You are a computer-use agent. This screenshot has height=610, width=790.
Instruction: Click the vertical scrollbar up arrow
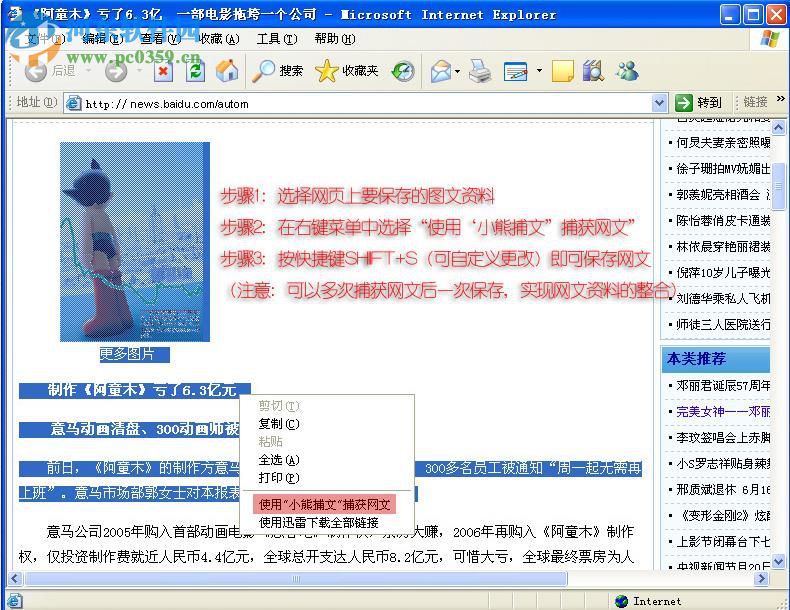(x=778, y=127)
